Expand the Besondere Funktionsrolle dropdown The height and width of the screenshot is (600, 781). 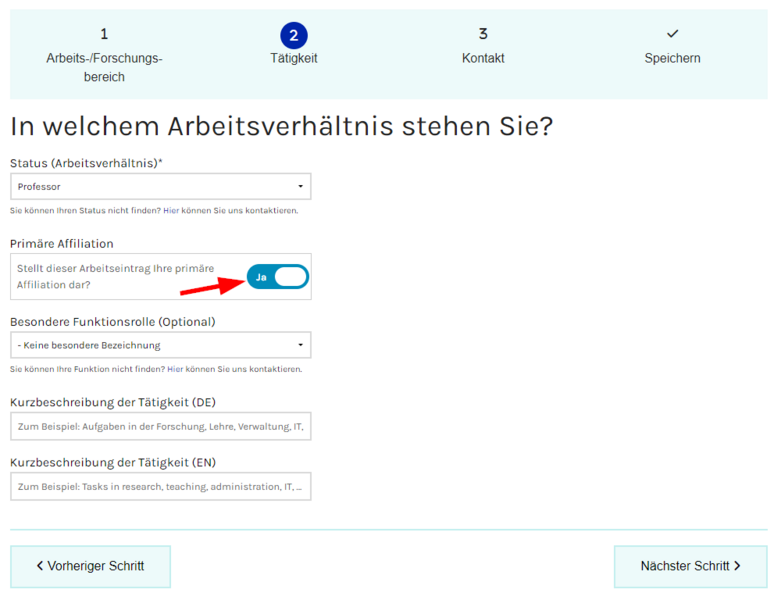(x=160, y=346)
